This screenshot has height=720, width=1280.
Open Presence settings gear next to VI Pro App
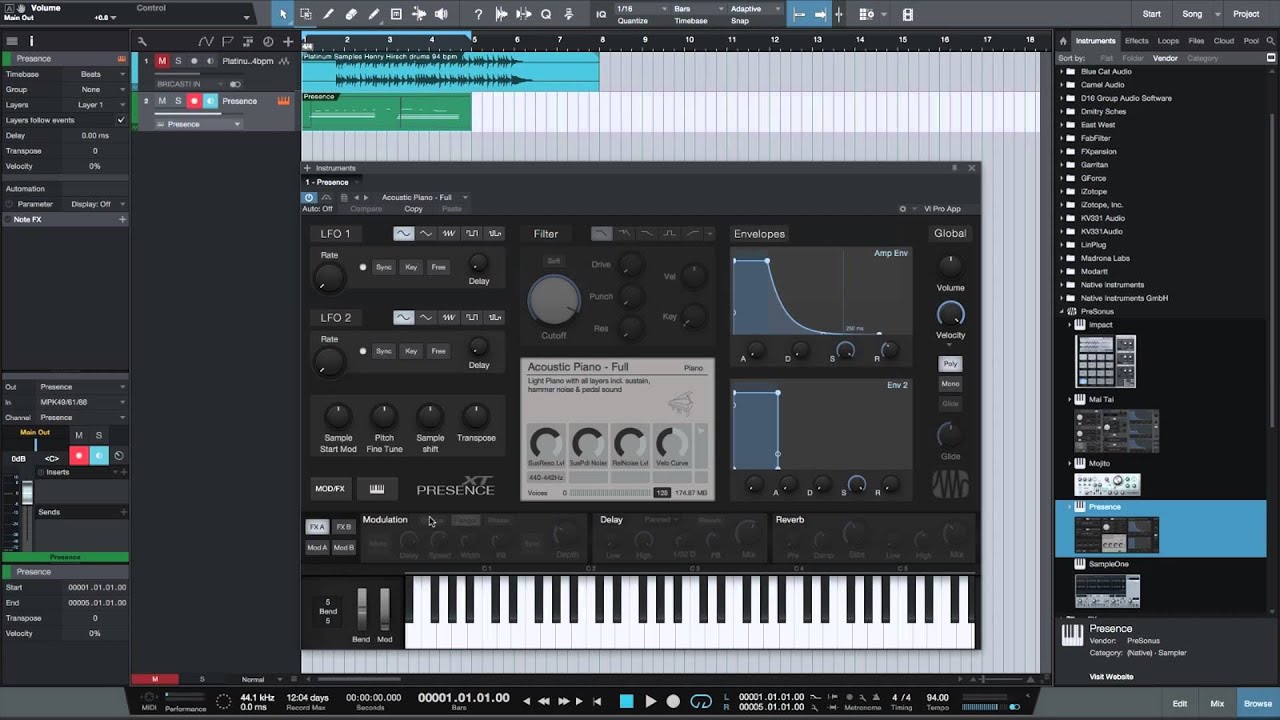pyautogui.click(x=902, y=209)
